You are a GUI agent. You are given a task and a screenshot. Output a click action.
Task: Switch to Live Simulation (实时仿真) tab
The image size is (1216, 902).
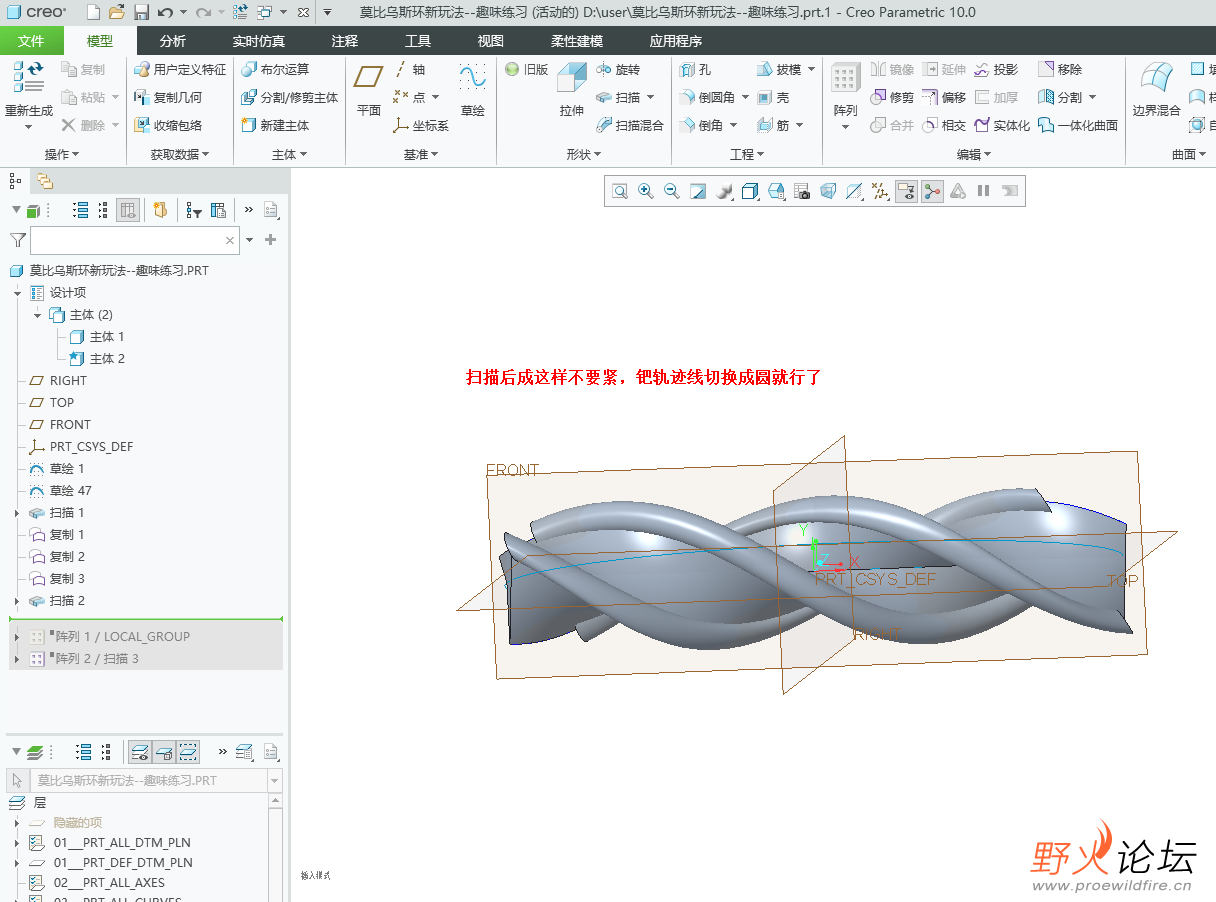coord(258,41)
